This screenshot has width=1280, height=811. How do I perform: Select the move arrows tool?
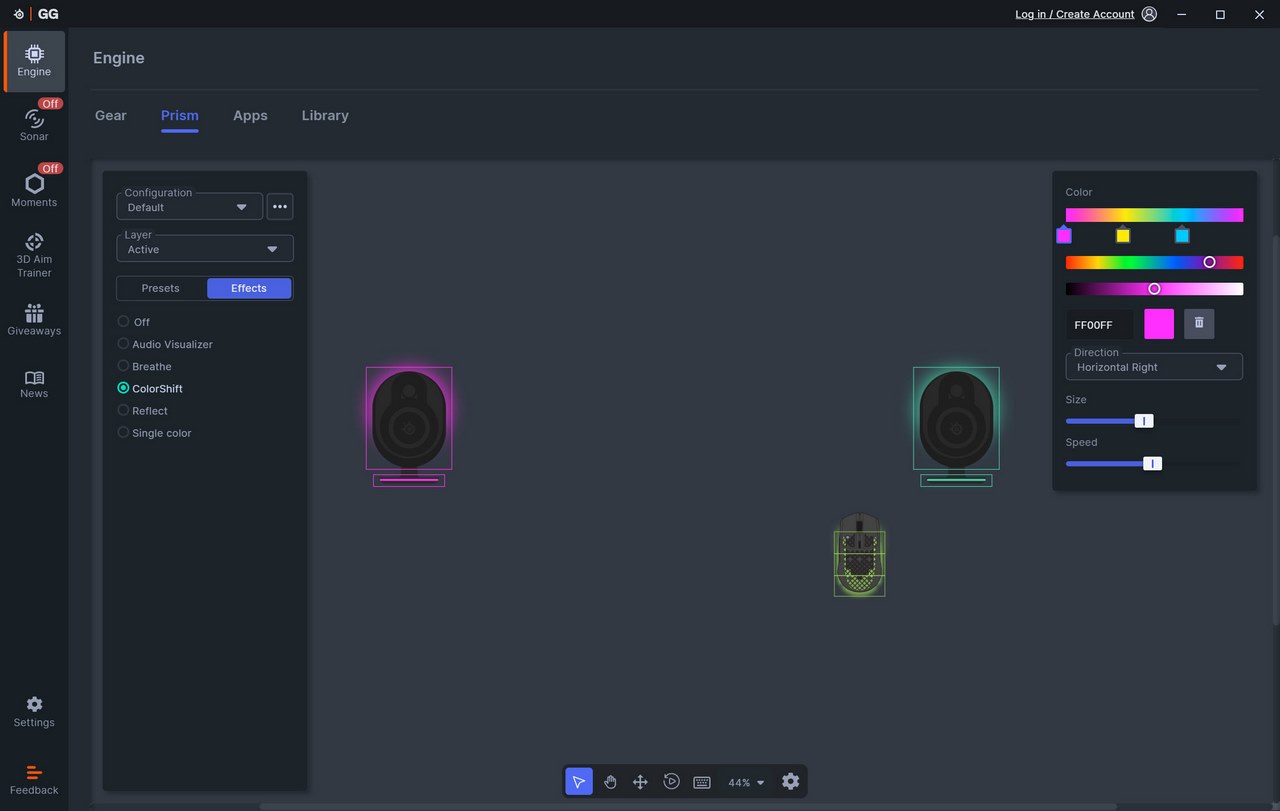[x=640, y=782]
